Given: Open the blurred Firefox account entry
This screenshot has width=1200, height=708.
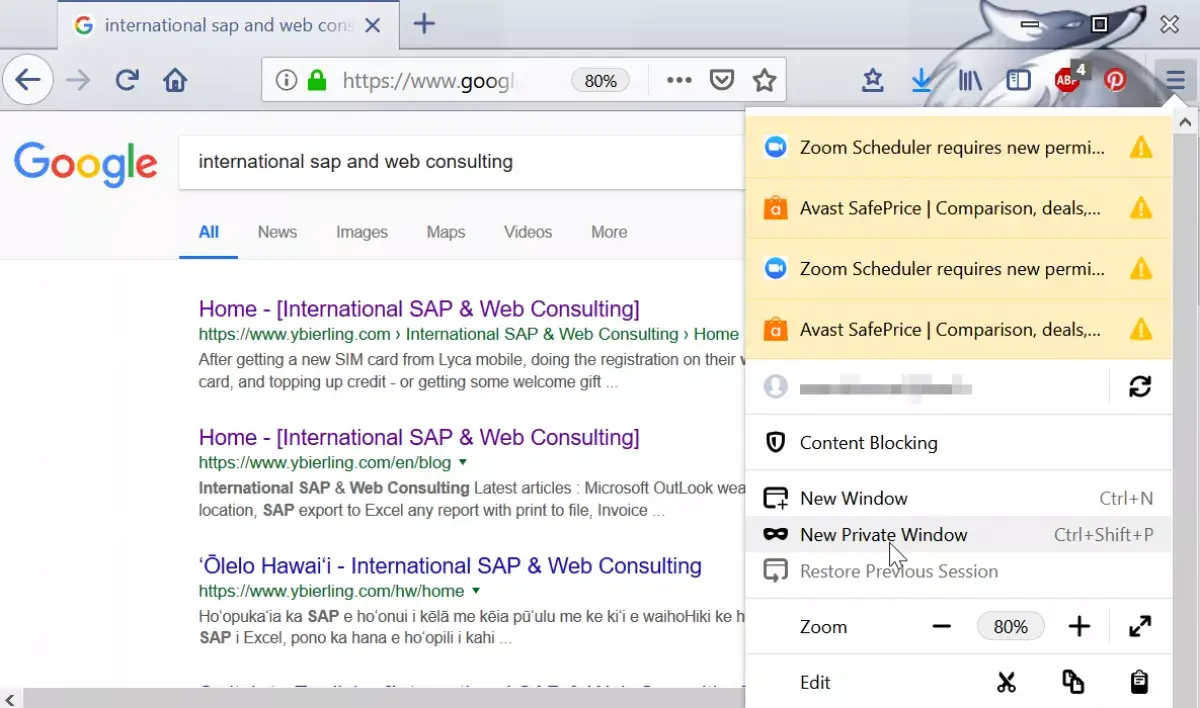Looking at the screenshot, I should pos(927,386).
